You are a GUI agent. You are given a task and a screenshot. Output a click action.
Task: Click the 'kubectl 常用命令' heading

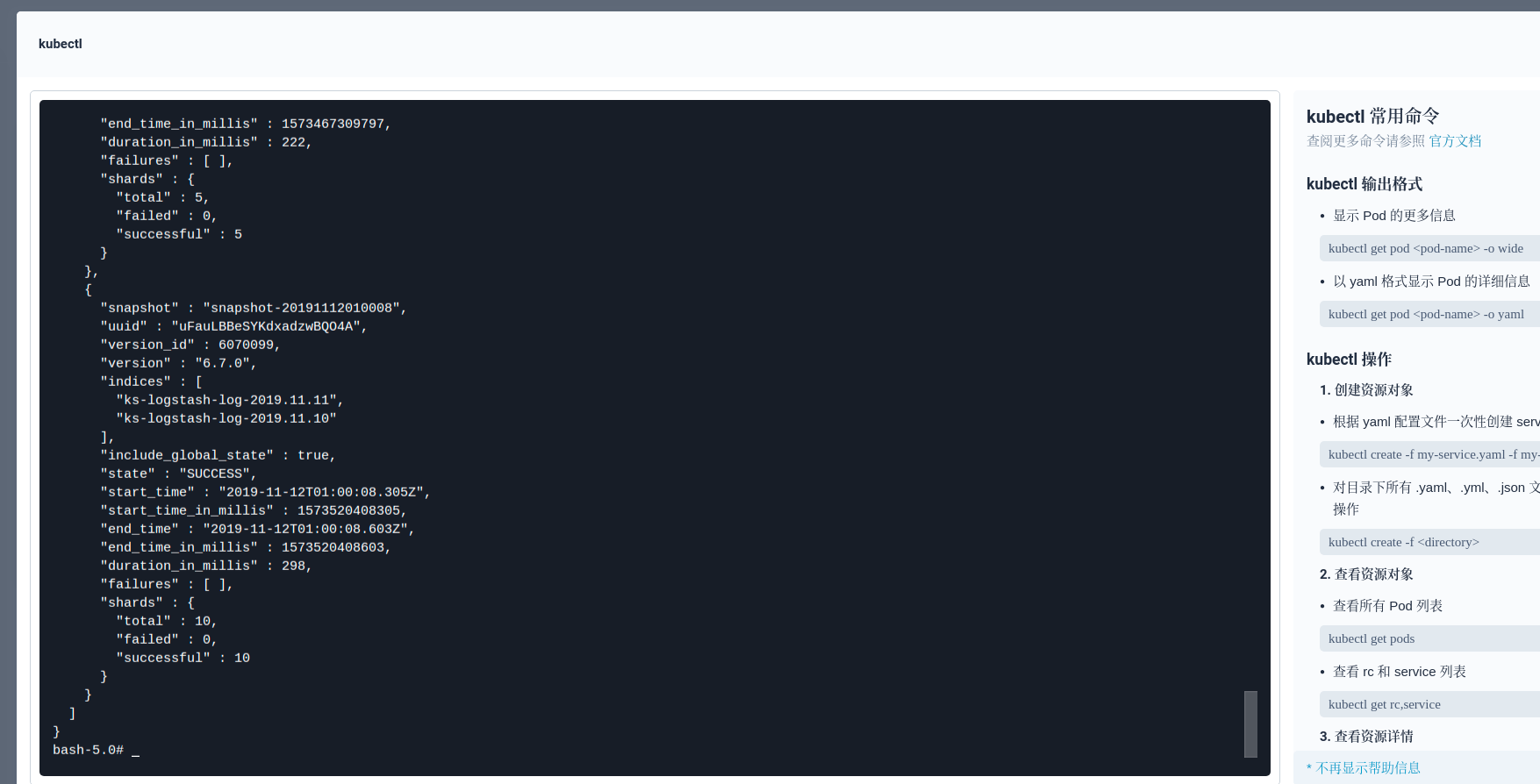click(1372, 116)
